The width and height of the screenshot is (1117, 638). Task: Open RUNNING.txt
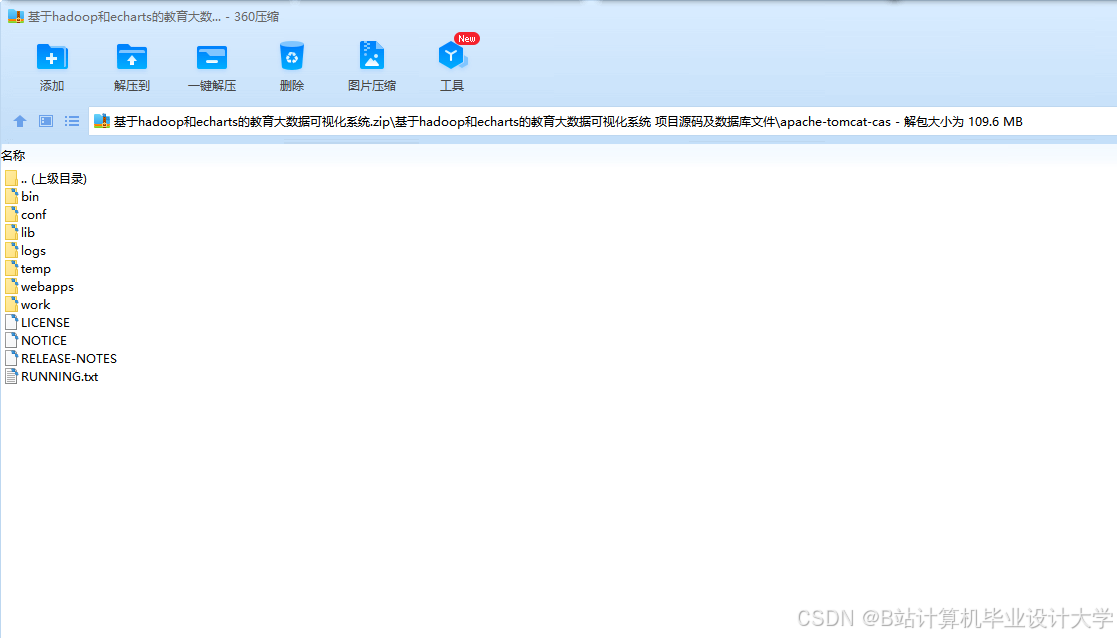pyautogui.click(x=58, y=376)
